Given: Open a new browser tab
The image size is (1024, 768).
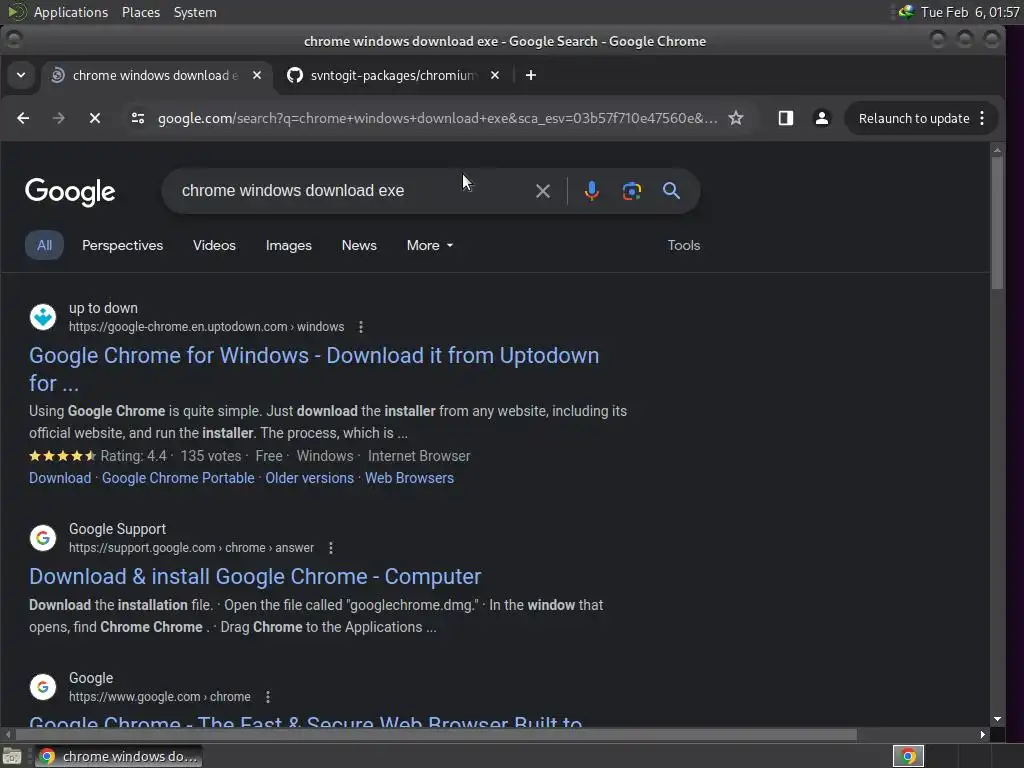Looking at the screenshot, I should 531,75.
